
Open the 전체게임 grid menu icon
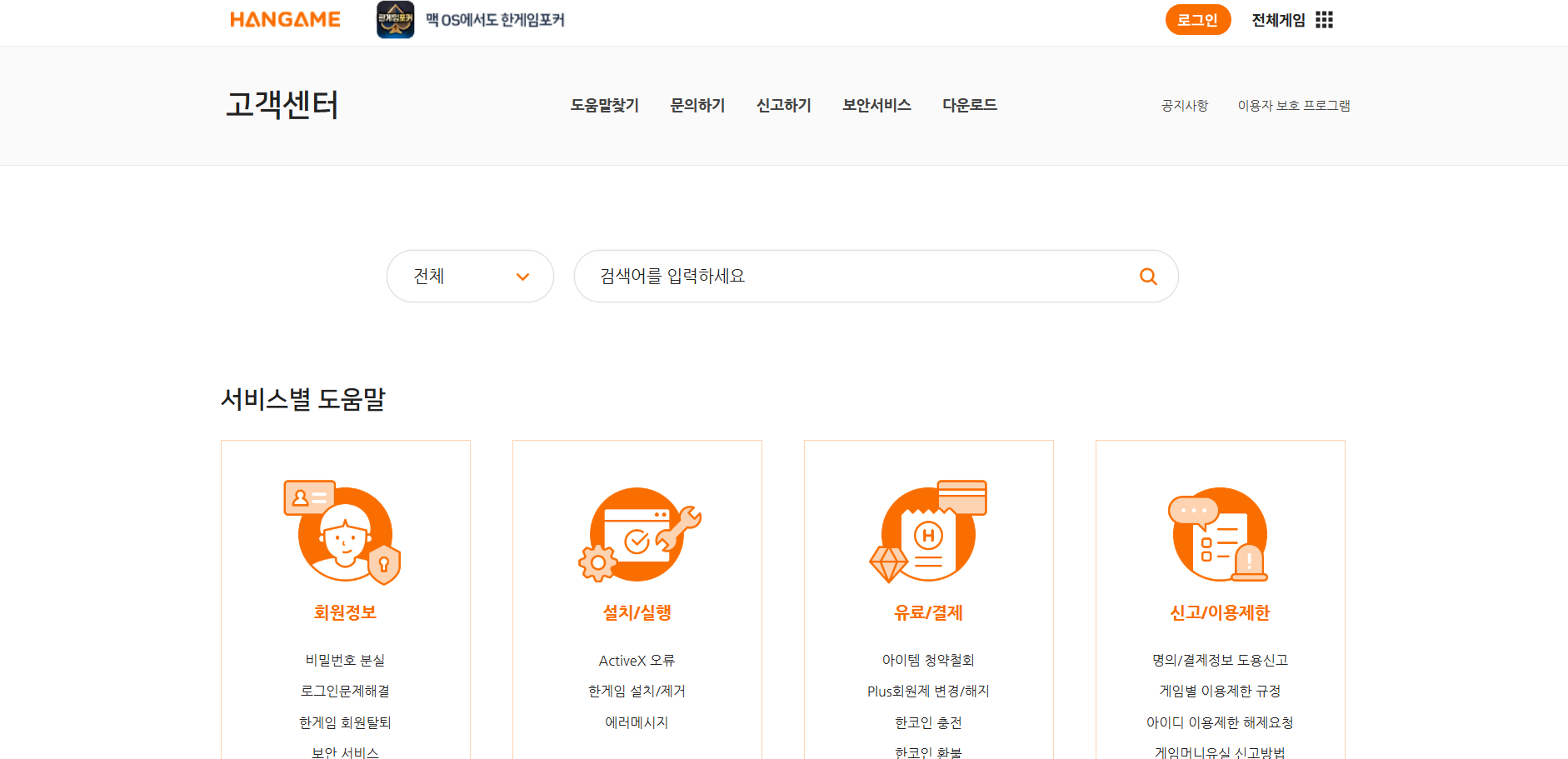point(1325,19)
